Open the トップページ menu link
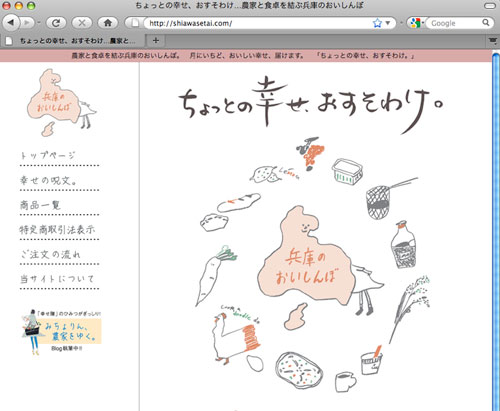 [48, 156]
